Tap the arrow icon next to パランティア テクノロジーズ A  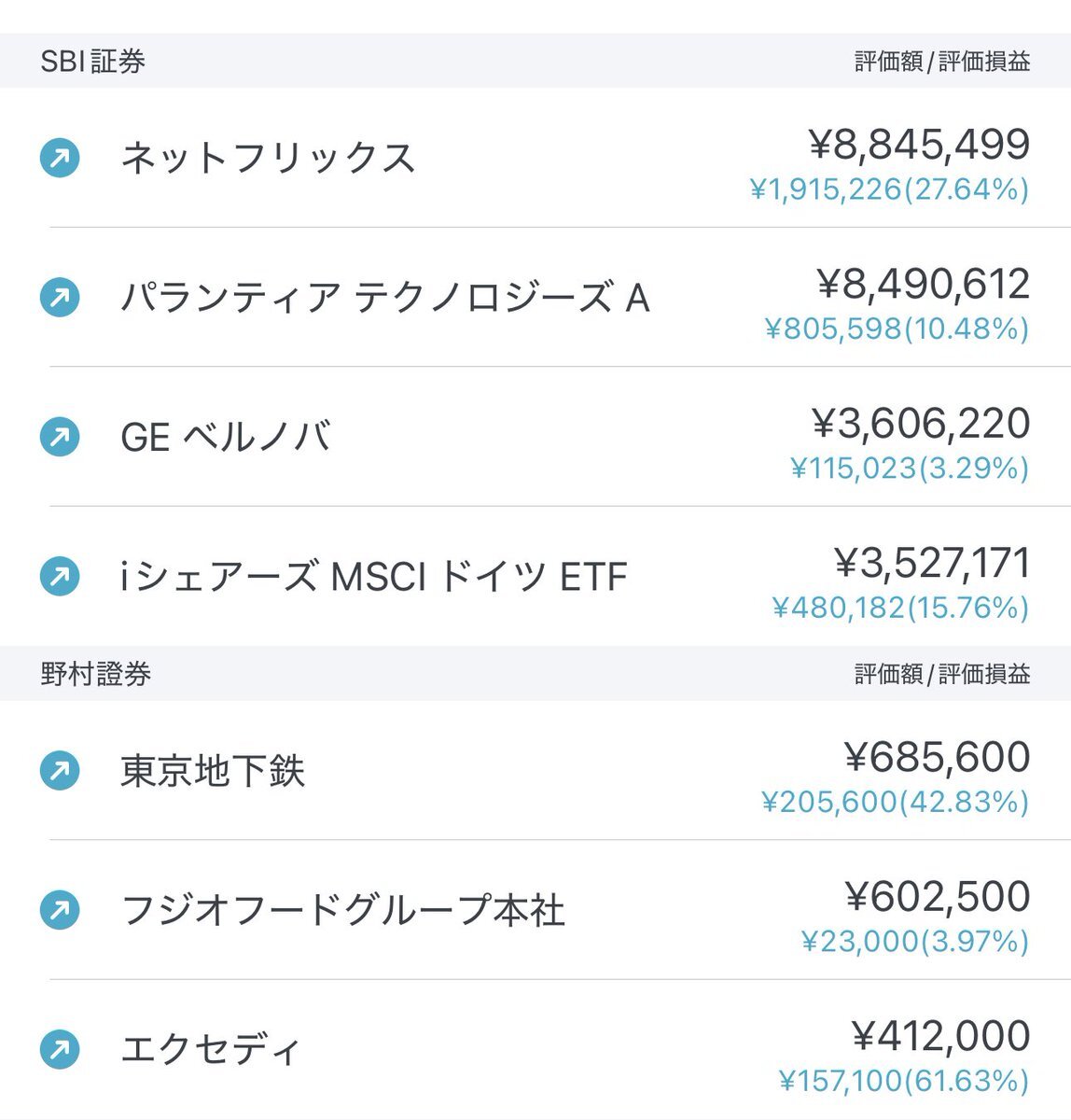pyautogui.click(x=60, y=298)
